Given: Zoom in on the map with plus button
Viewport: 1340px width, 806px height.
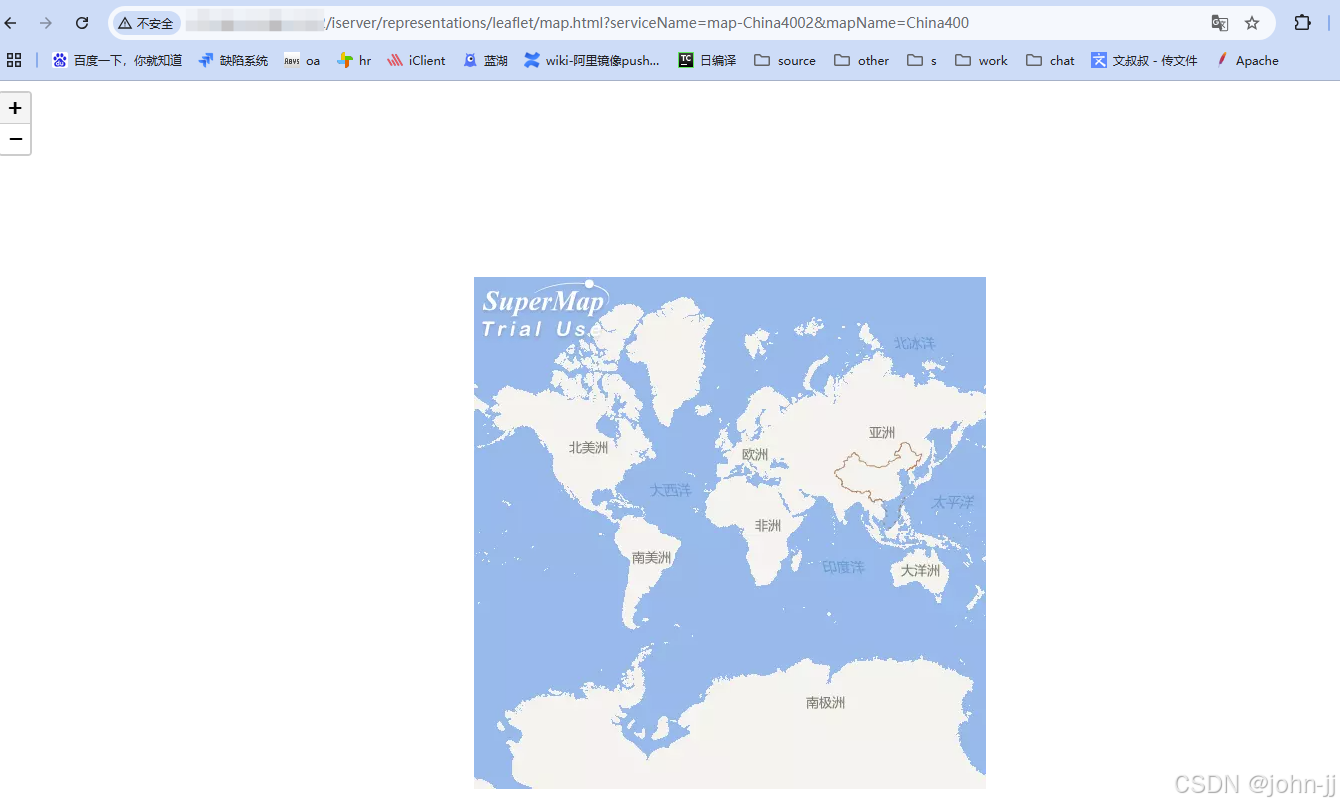Looking at the screenshot, I should click(15, 107).
